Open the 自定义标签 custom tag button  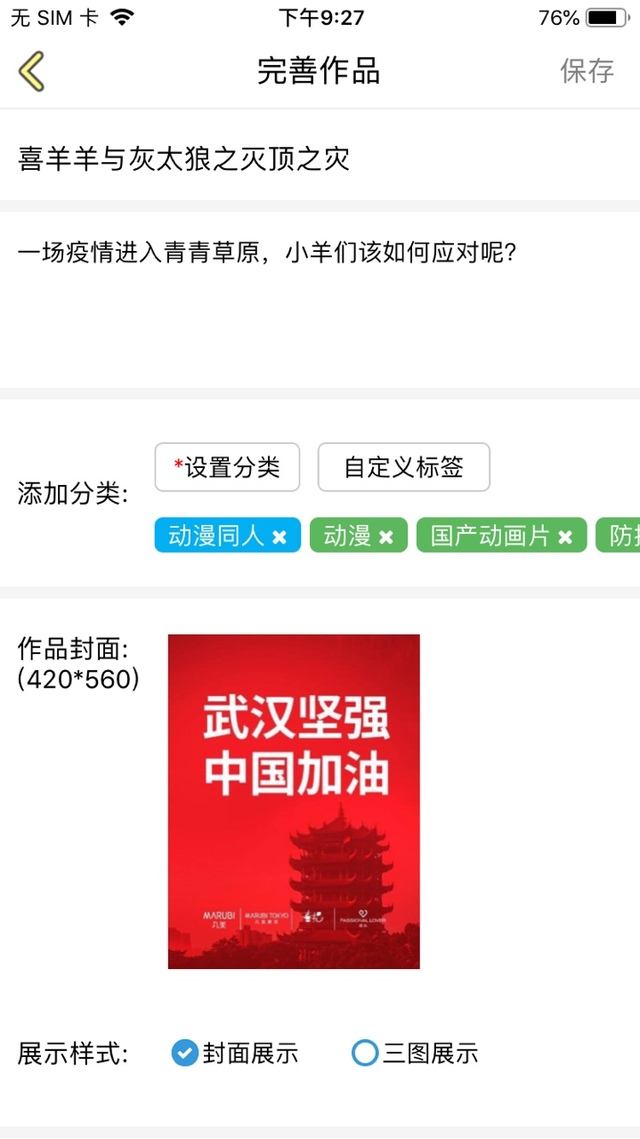pyautogui.click(x=404, y=467)
